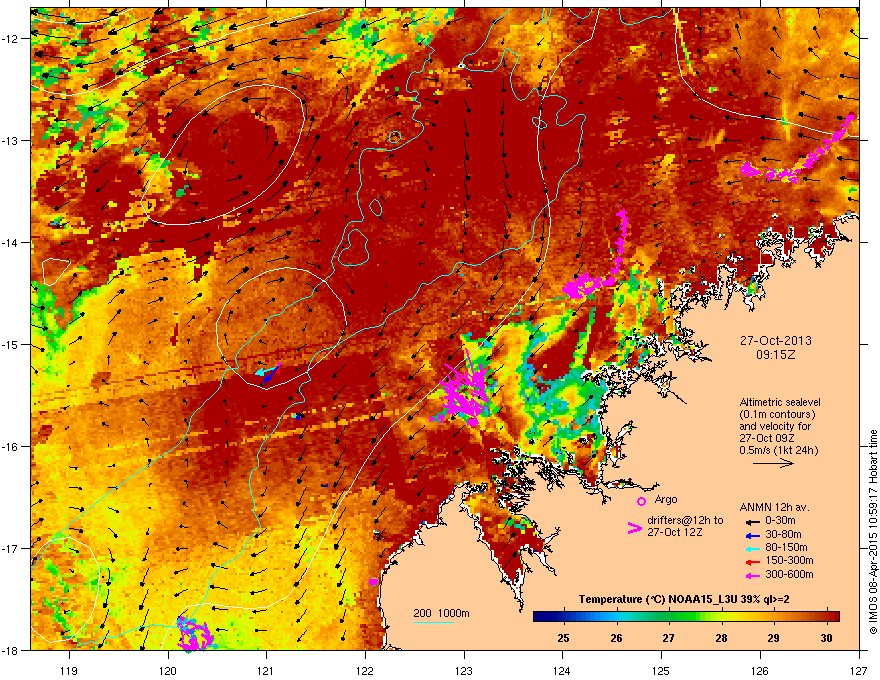This screenshot has width=880, height=680.
Task: Click the 'ANMN 12h av.' legend heading
Action: [x=774, y=508]
